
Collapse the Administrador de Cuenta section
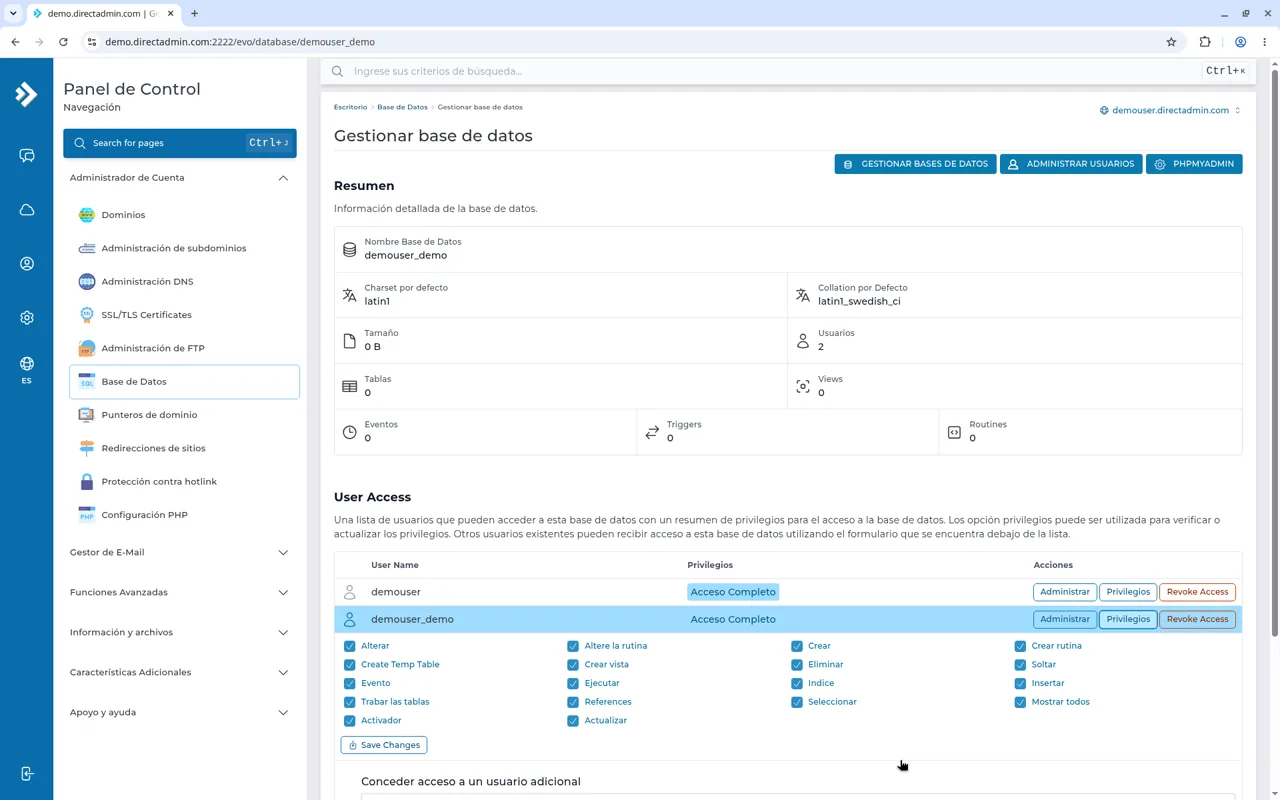click(x=180, y=178)
